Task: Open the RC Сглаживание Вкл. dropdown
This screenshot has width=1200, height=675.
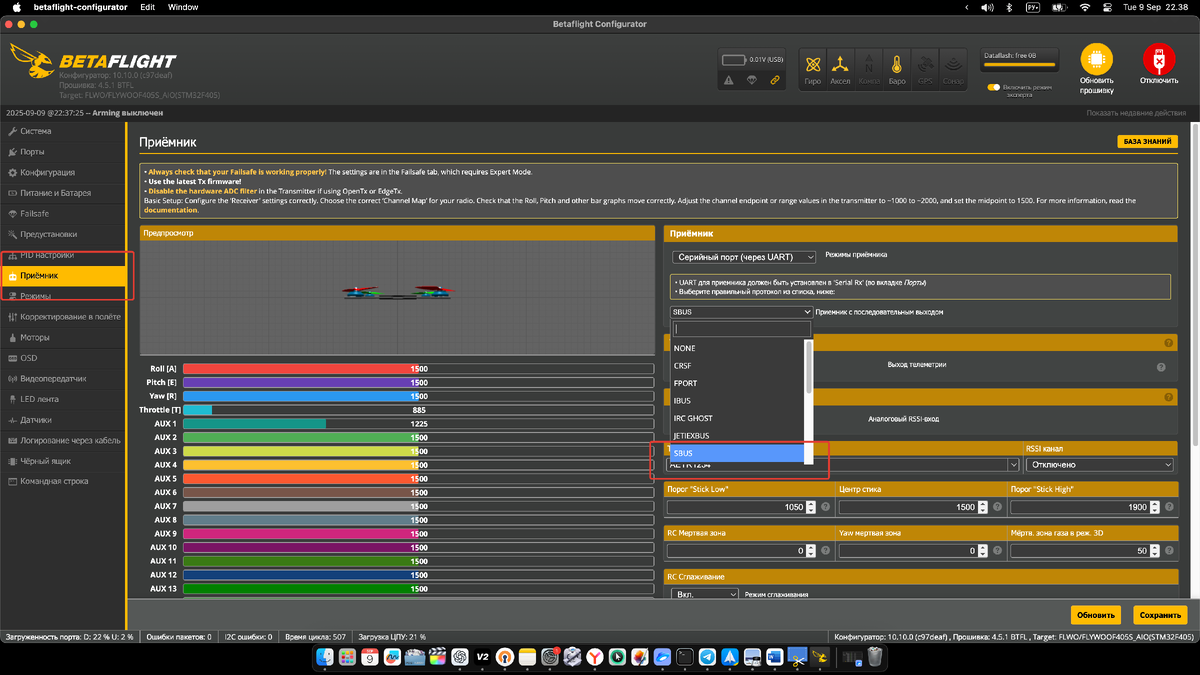Action: click(x=704, y=594)
